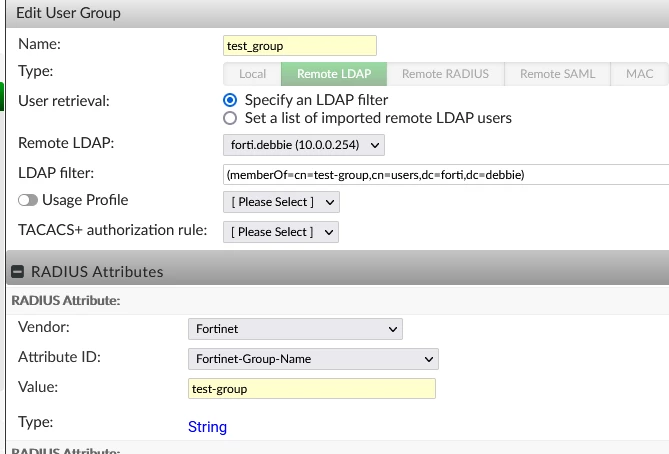Click the Remote LDAP type button
This screenshot has width=669, height=454.
pos(334,74)
